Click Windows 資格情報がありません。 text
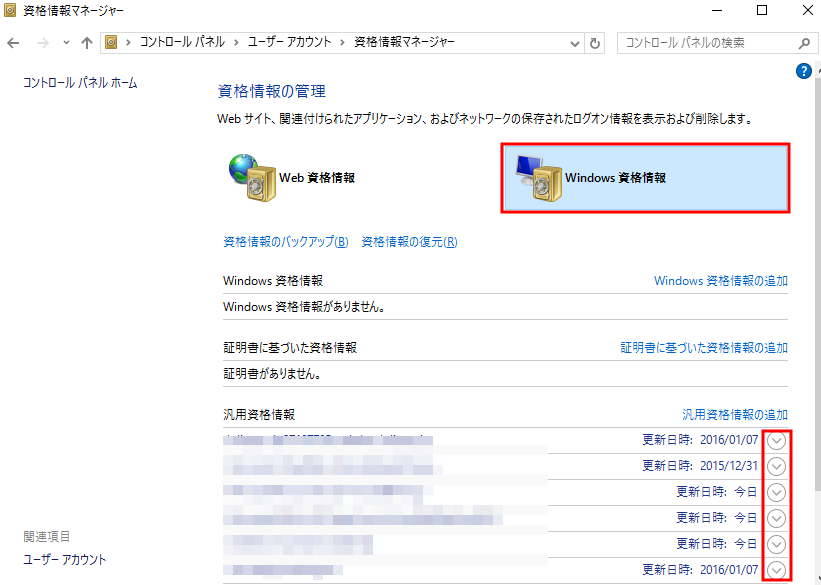Image resolution: width=821 pixels, height=585 pixels. tap(305, 307)
